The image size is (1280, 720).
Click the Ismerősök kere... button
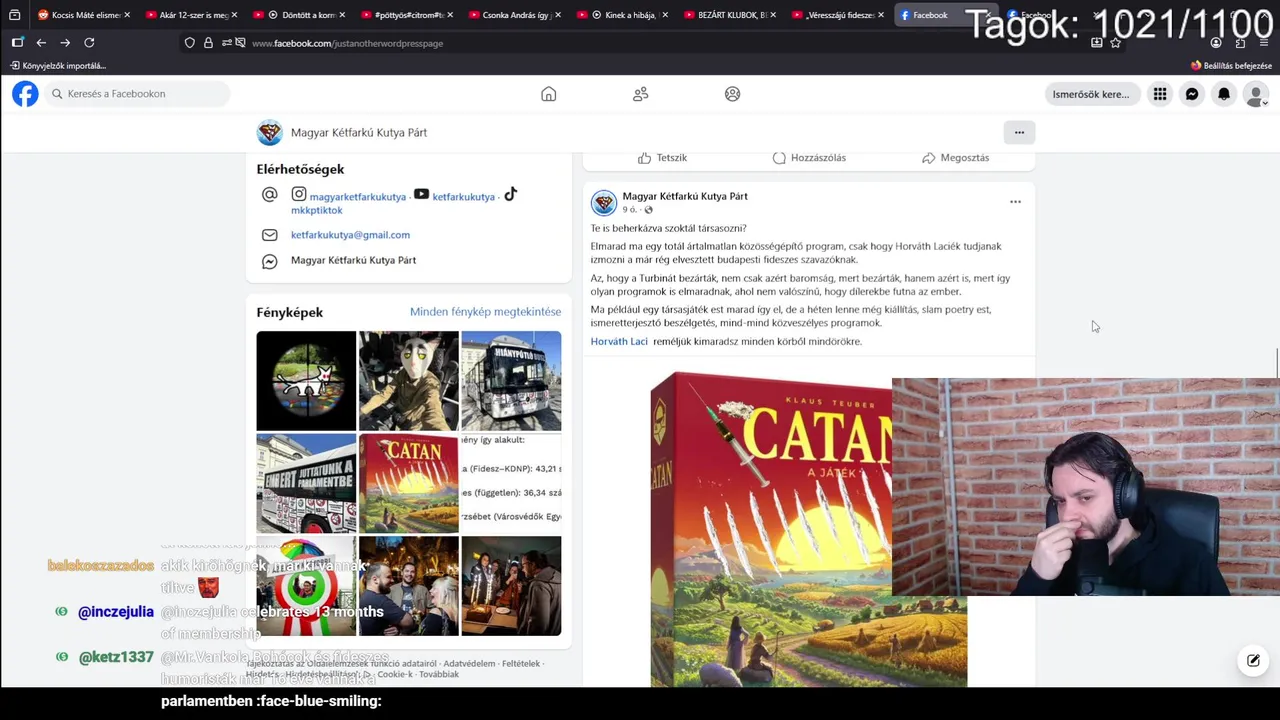[1091, 94]
